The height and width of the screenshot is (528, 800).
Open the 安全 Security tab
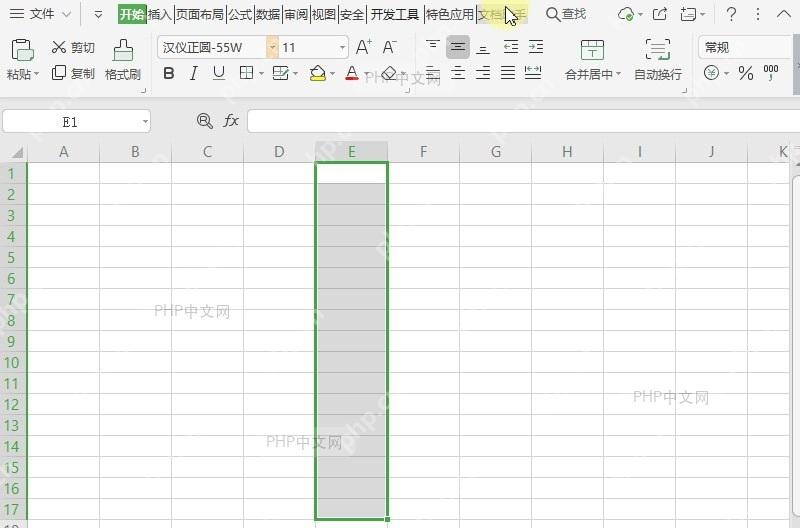352,14
